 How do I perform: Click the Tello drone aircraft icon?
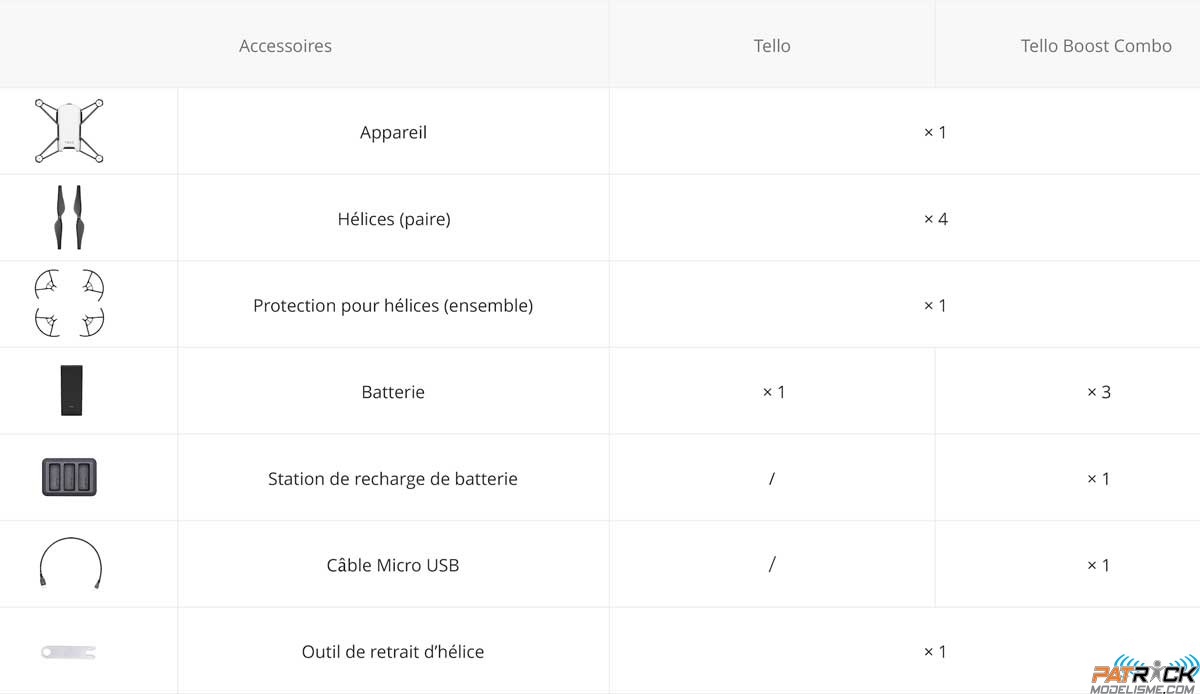[70, 131]
